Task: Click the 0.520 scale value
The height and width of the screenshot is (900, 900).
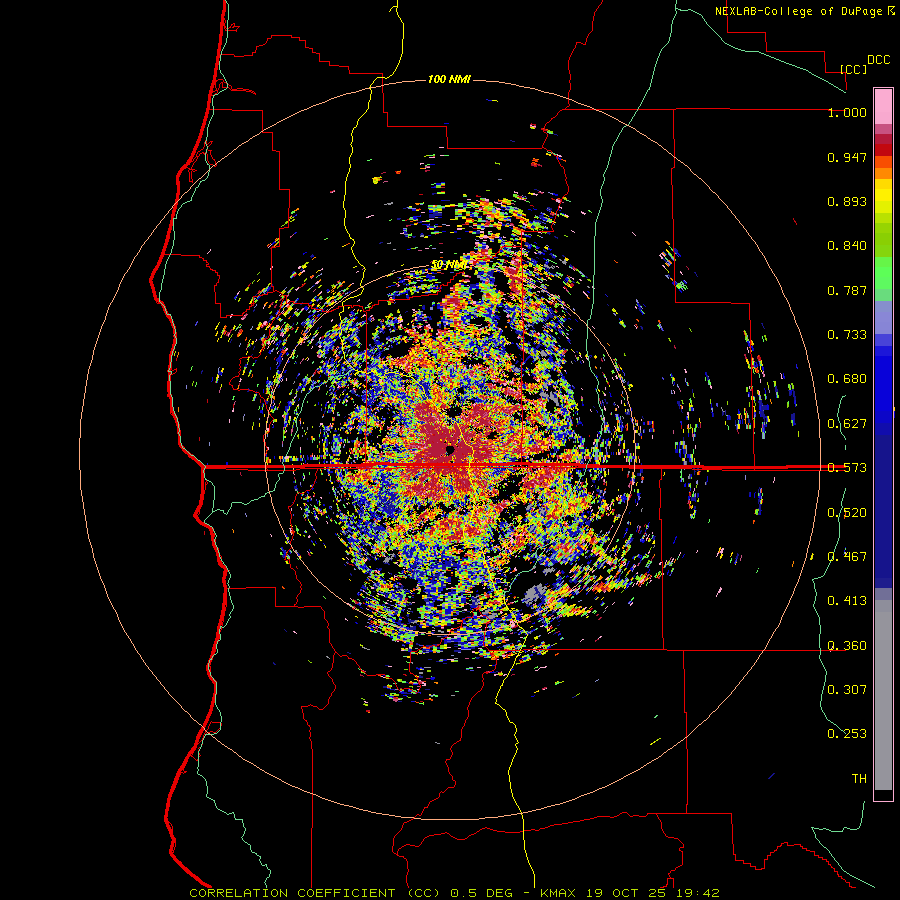Action: coord(847,513)
